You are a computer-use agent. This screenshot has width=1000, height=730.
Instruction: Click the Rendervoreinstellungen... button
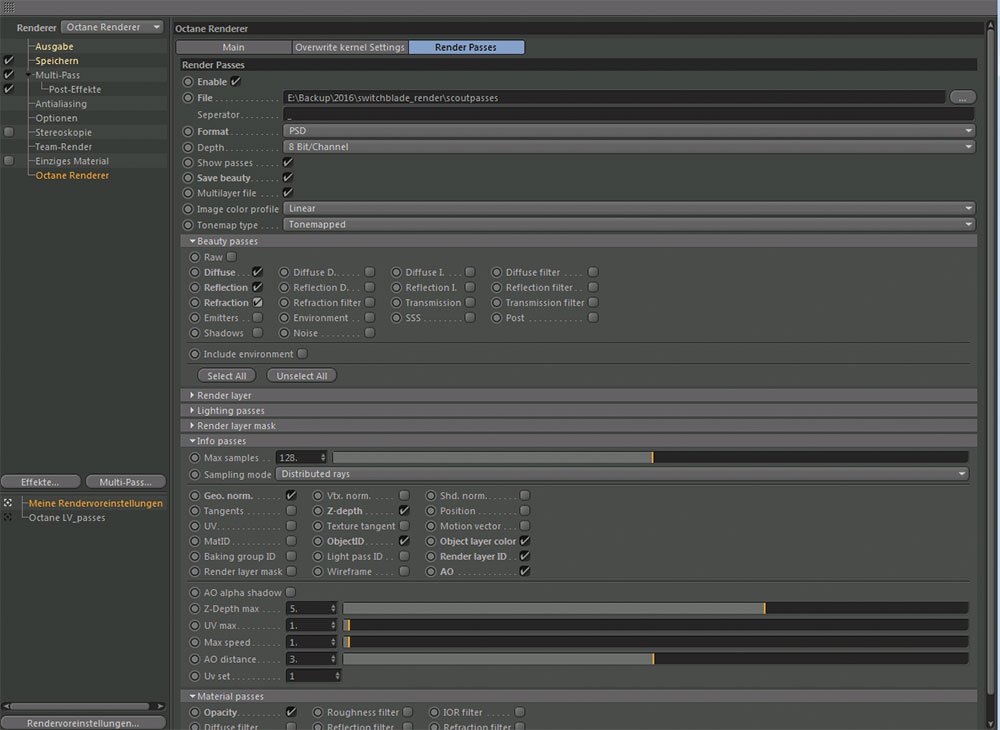pyautogui.click(x=83, y=723)
